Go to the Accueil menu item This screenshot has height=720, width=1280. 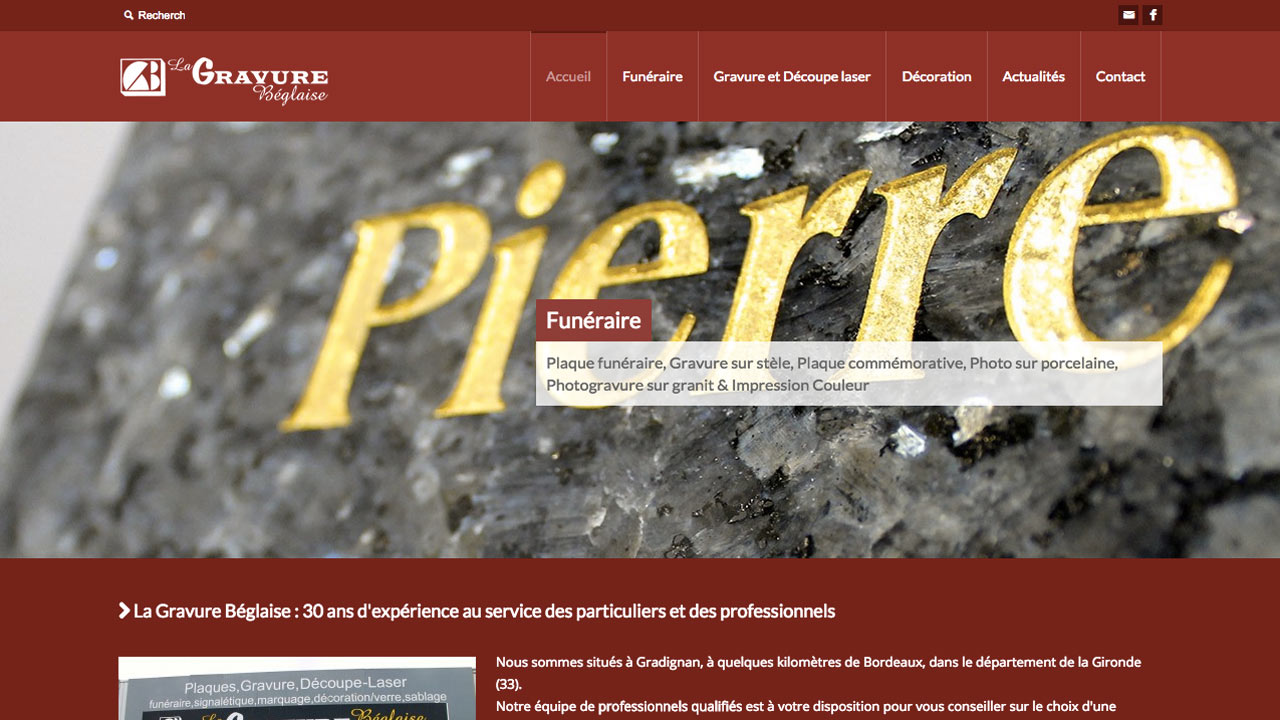568,76
